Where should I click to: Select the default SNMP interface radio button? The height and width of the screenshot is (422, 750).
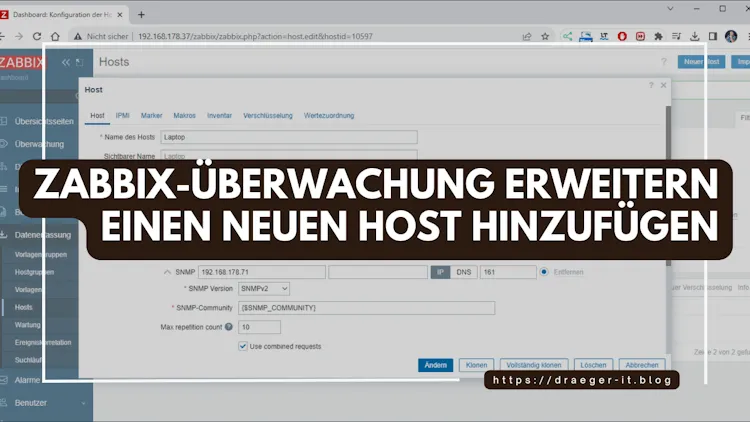(x=544, y=271)
